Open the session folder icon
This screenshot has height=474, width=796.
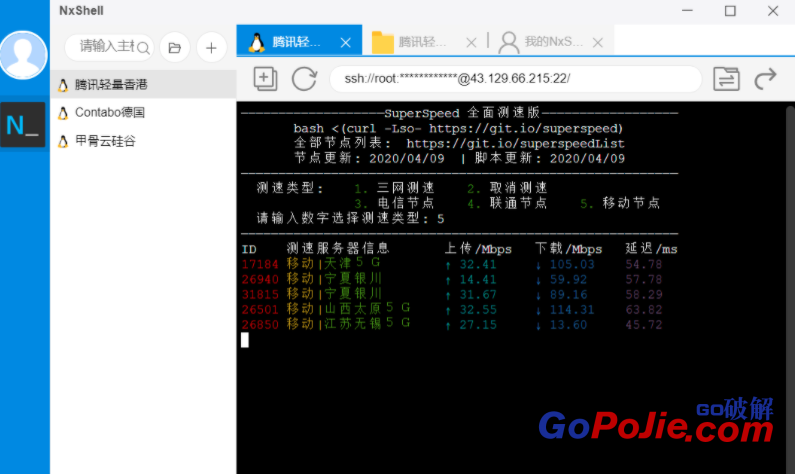coord(174,47)
